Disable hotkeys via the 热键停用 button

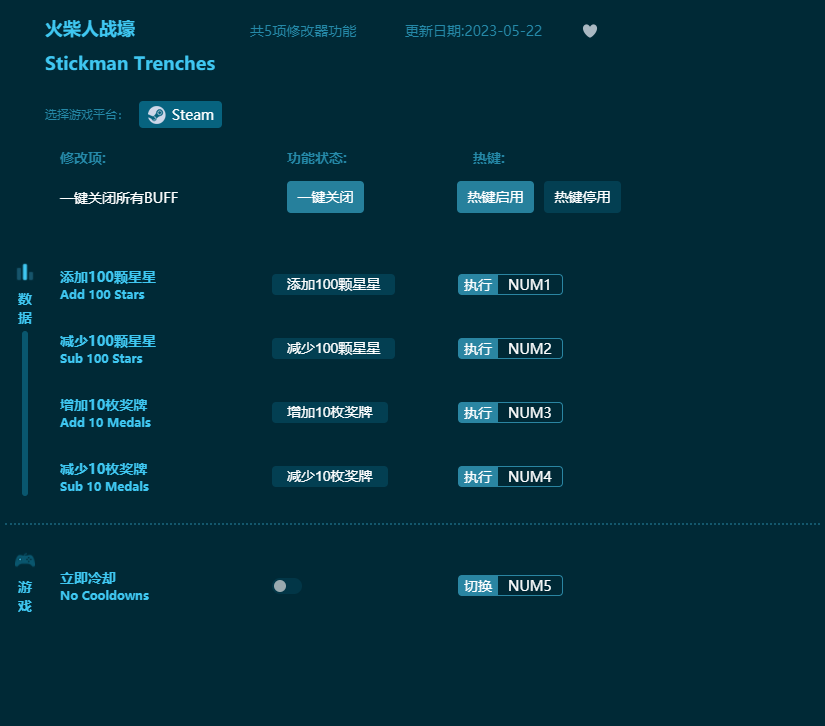582,197
